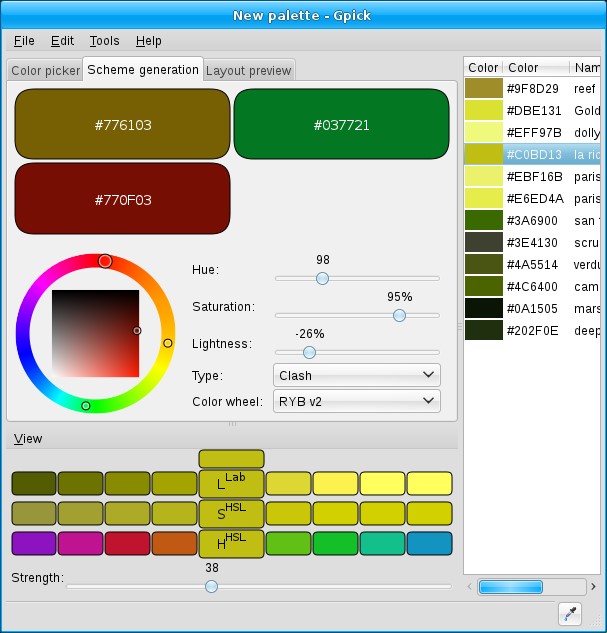Screen dimensions: 607x633
Task: Switch to the Layout preview tab
Action: (248, 71)
